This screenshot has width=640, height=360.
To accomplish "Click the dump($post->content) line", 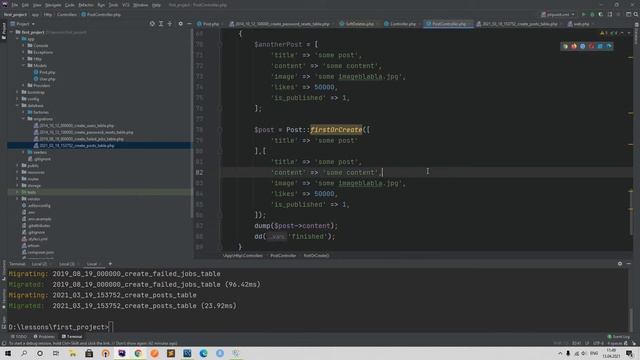I will 296,226.
